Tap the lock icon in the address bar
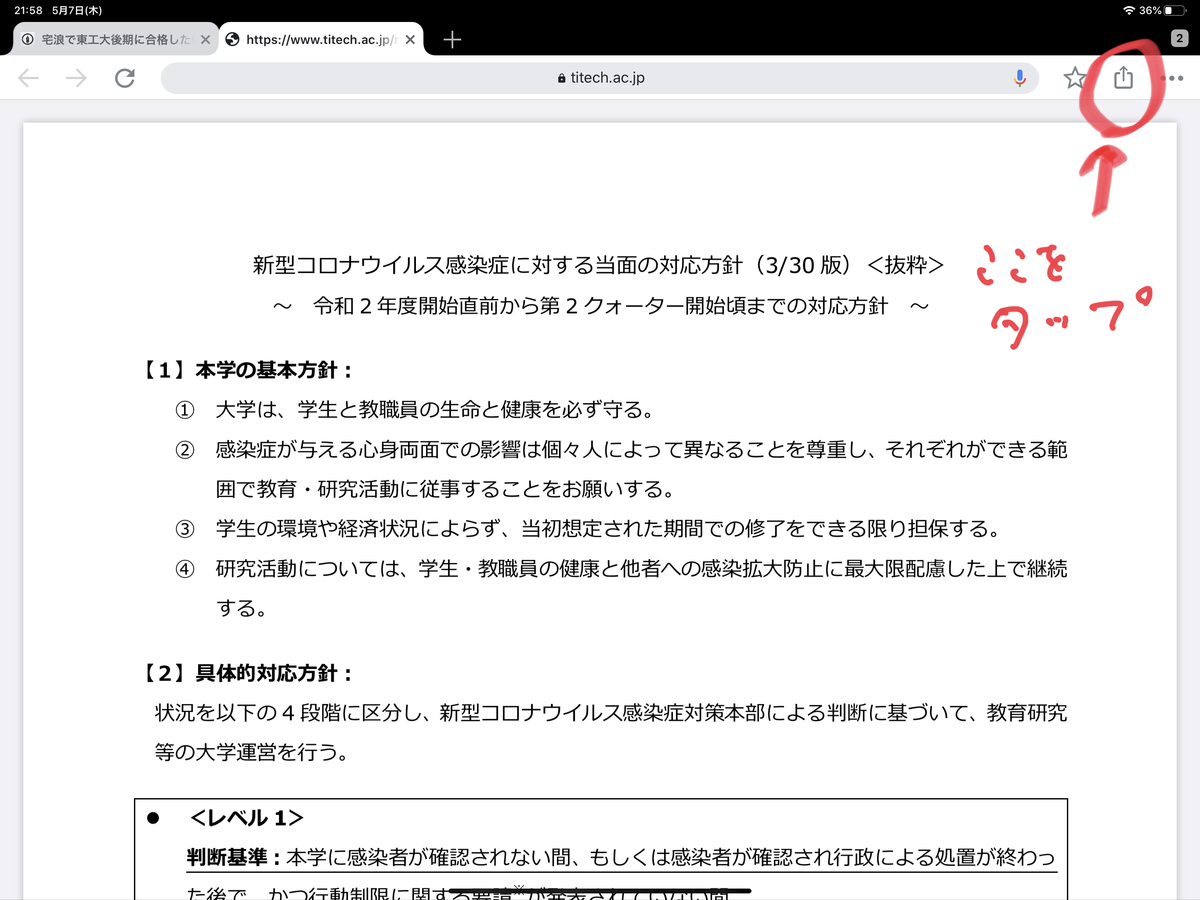This screenshot has width=1200, height=900. [x=562, y=79]
